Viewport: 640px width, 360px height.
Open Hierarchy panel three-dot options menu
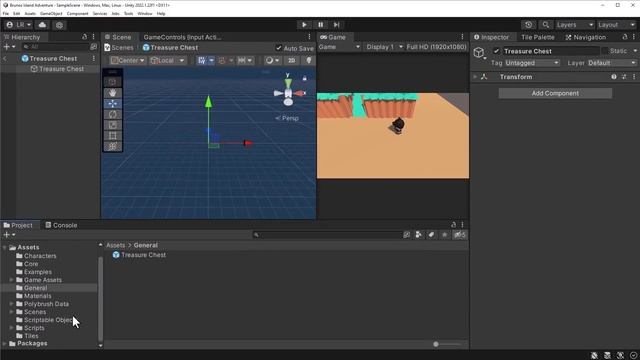(93, 37)
